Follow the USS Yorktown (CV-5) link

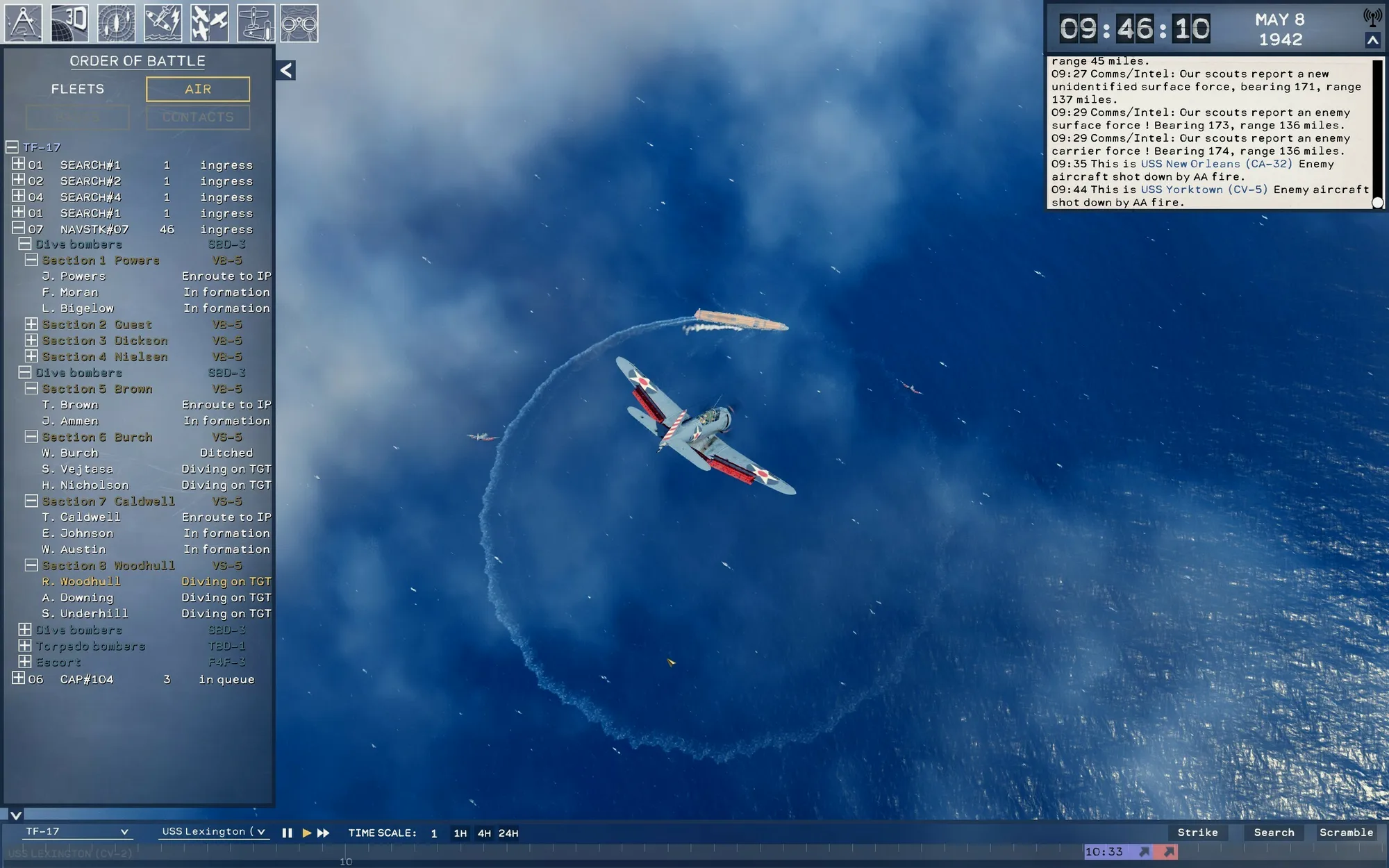click(1204, 190)
